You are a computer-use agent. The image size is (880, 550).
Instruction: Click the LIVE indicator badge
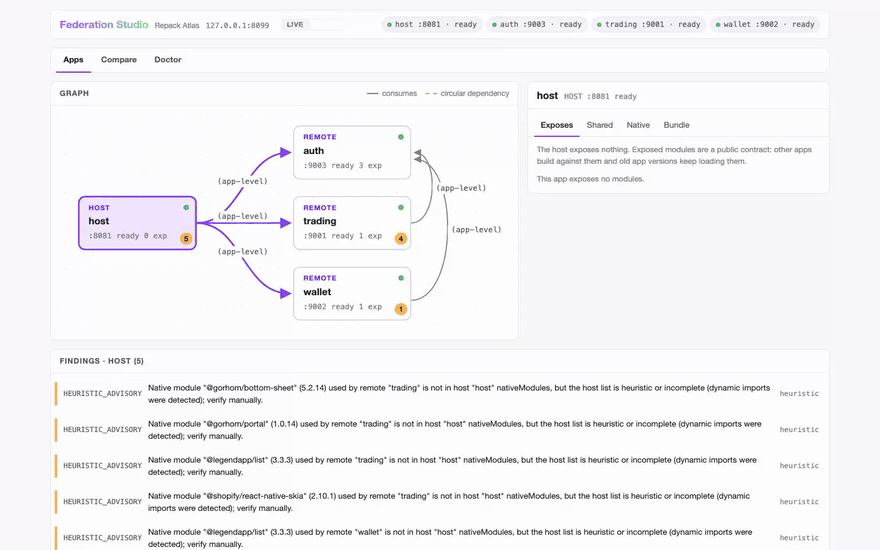coord(295,25)
